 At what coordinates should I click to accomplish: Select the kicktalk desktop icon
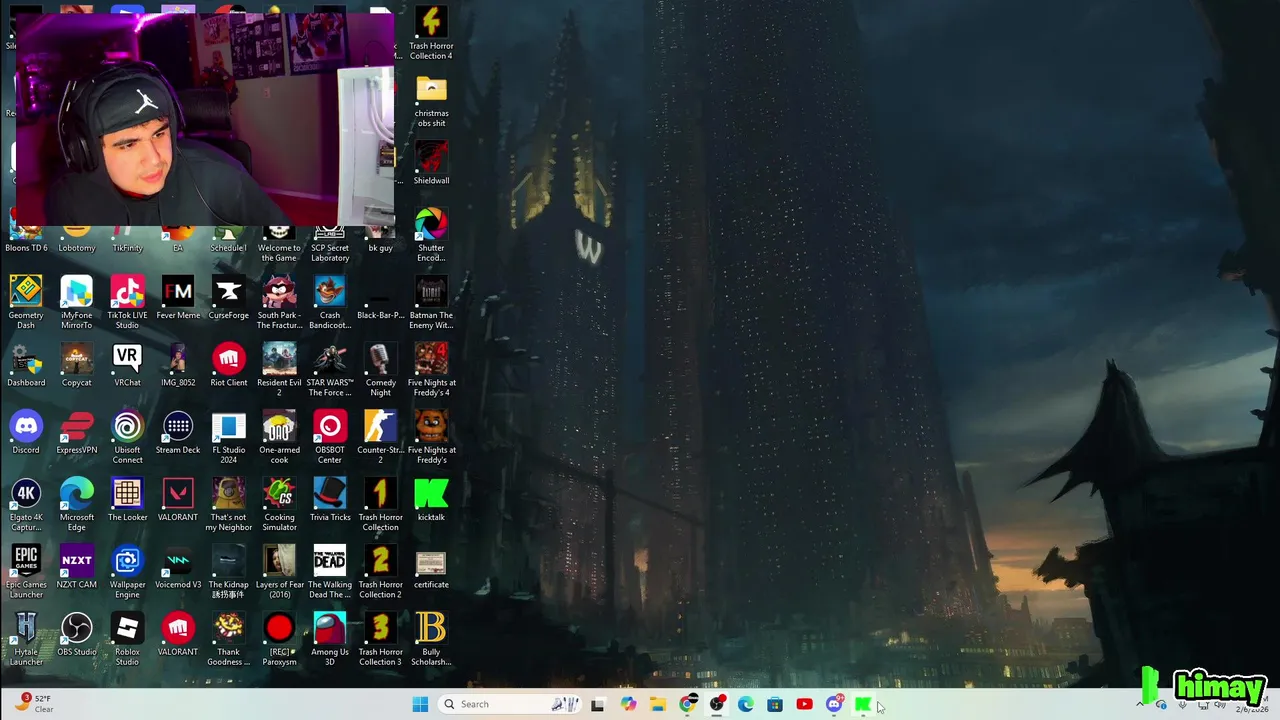431,500
